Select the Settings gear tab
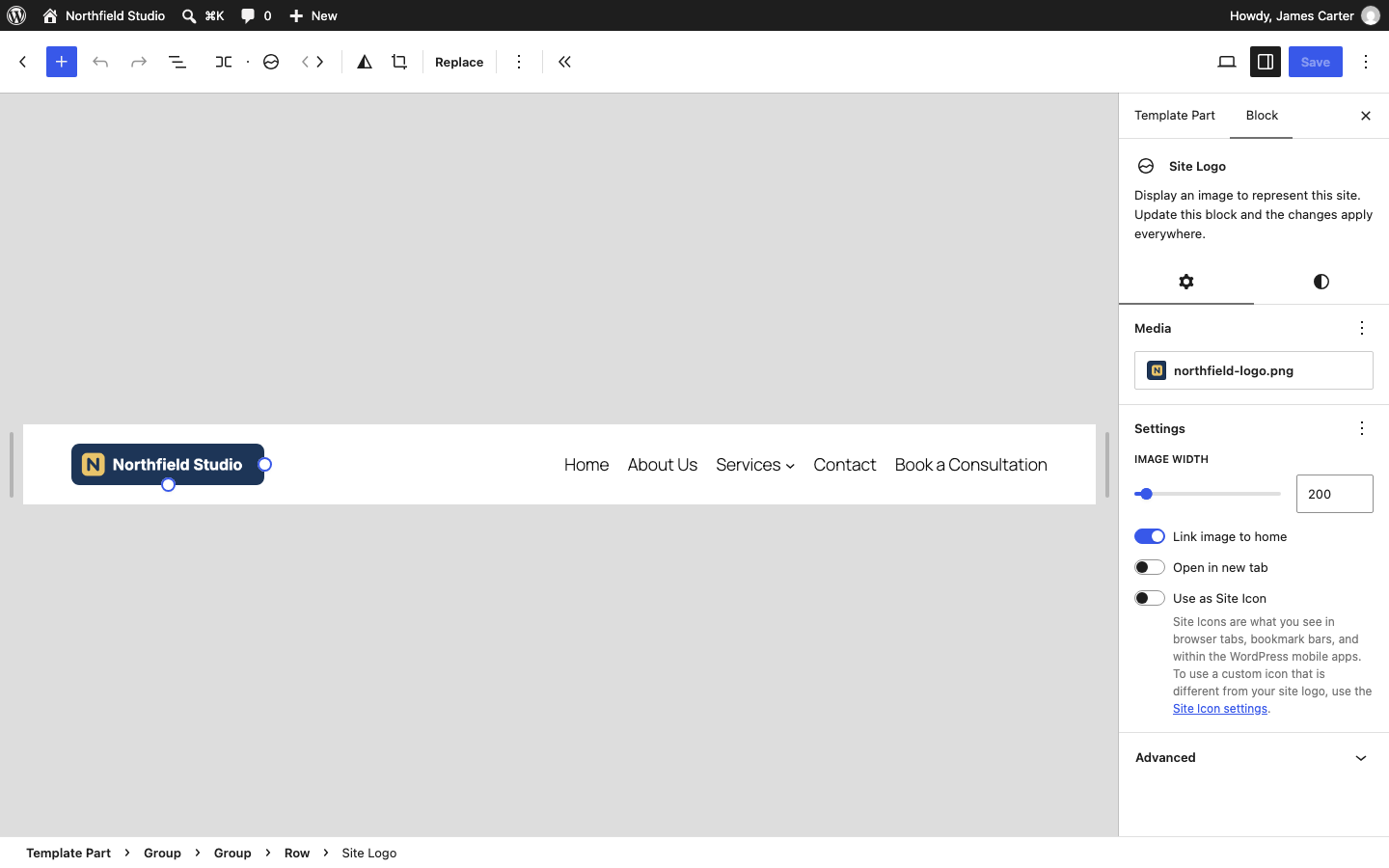The height and width of the screenshot is (868, 1389). 1186,282
